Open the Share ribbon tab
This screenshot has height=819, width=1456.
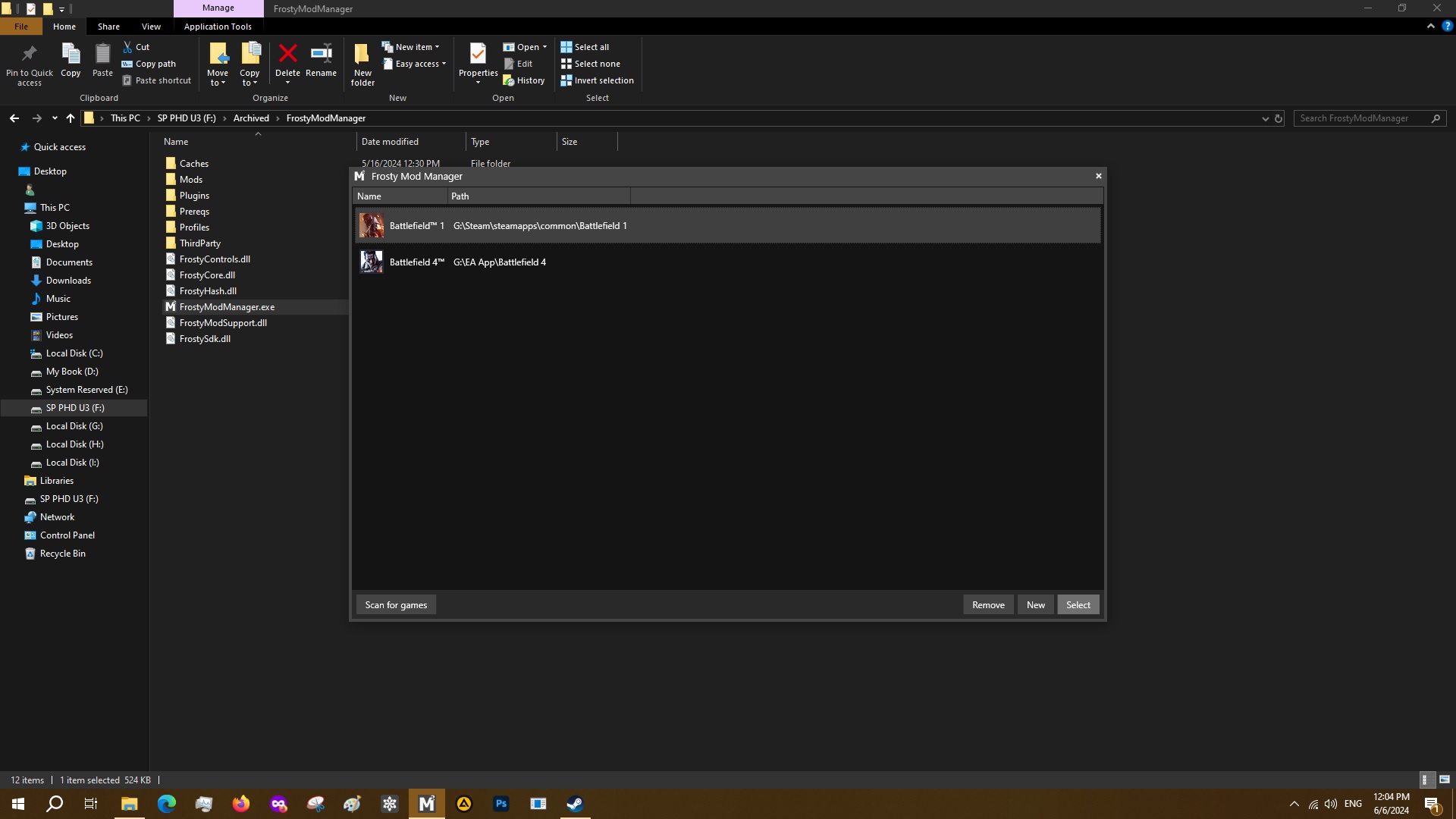[x=108, y=27]
